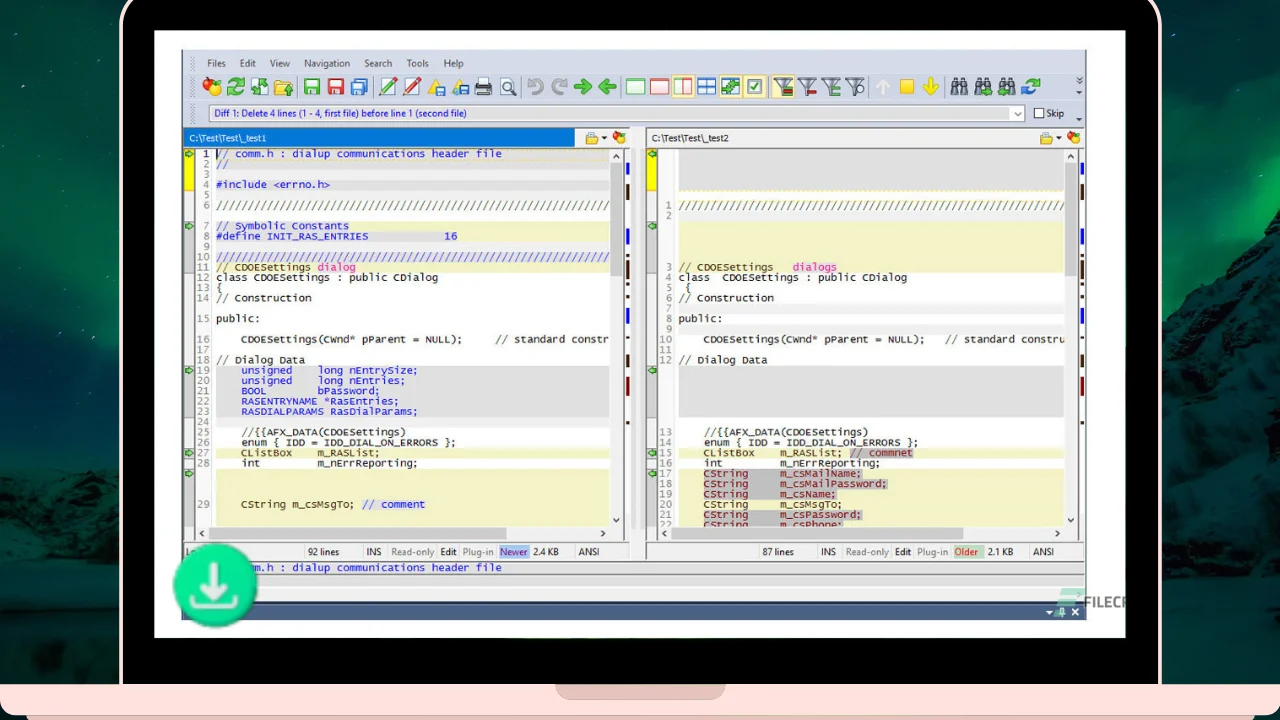The image size is (1280, 720).
Task: Click the '#include <errno.h>' line in left pane
Action: pyautogui.click(x=273, y=184)
